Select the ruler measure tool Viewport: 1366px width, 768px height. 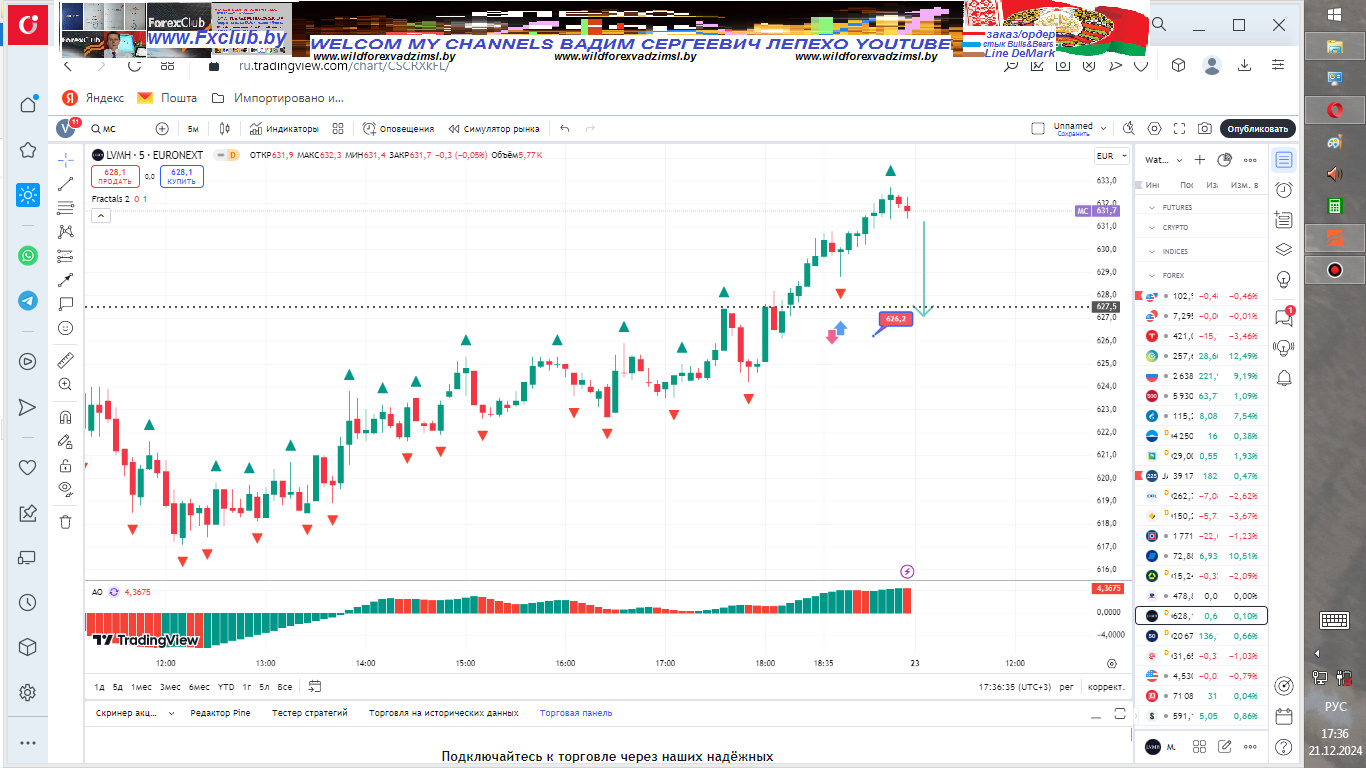click(66, 359)
